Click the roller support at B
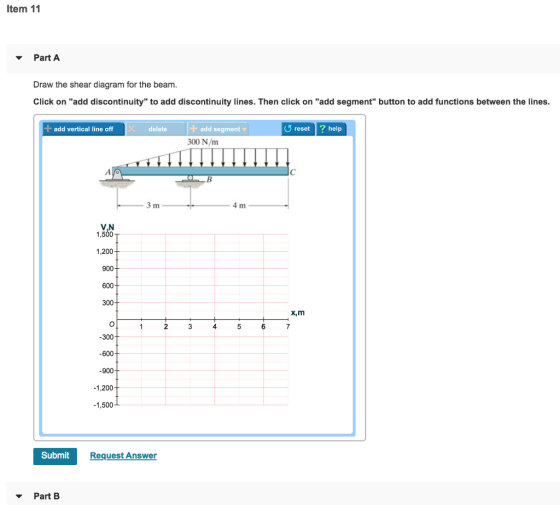Image resolution: width=560 pixels, height=505 pixels. (190, 178)
